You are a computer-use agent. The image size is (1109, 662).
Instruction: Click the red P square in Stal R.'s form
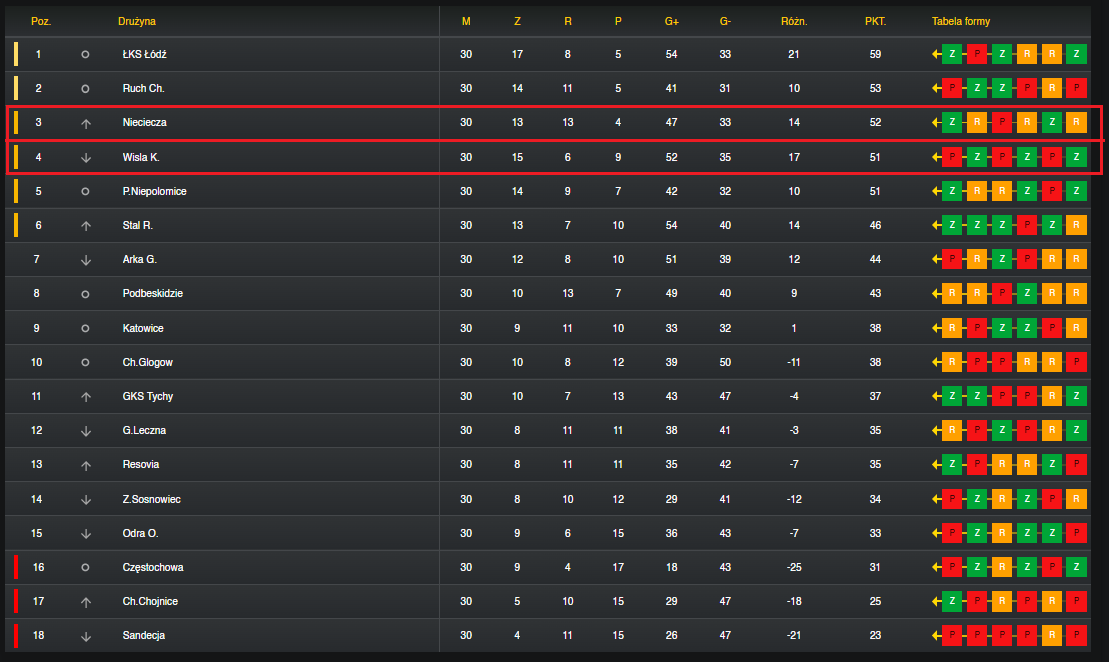(1027, 225)
